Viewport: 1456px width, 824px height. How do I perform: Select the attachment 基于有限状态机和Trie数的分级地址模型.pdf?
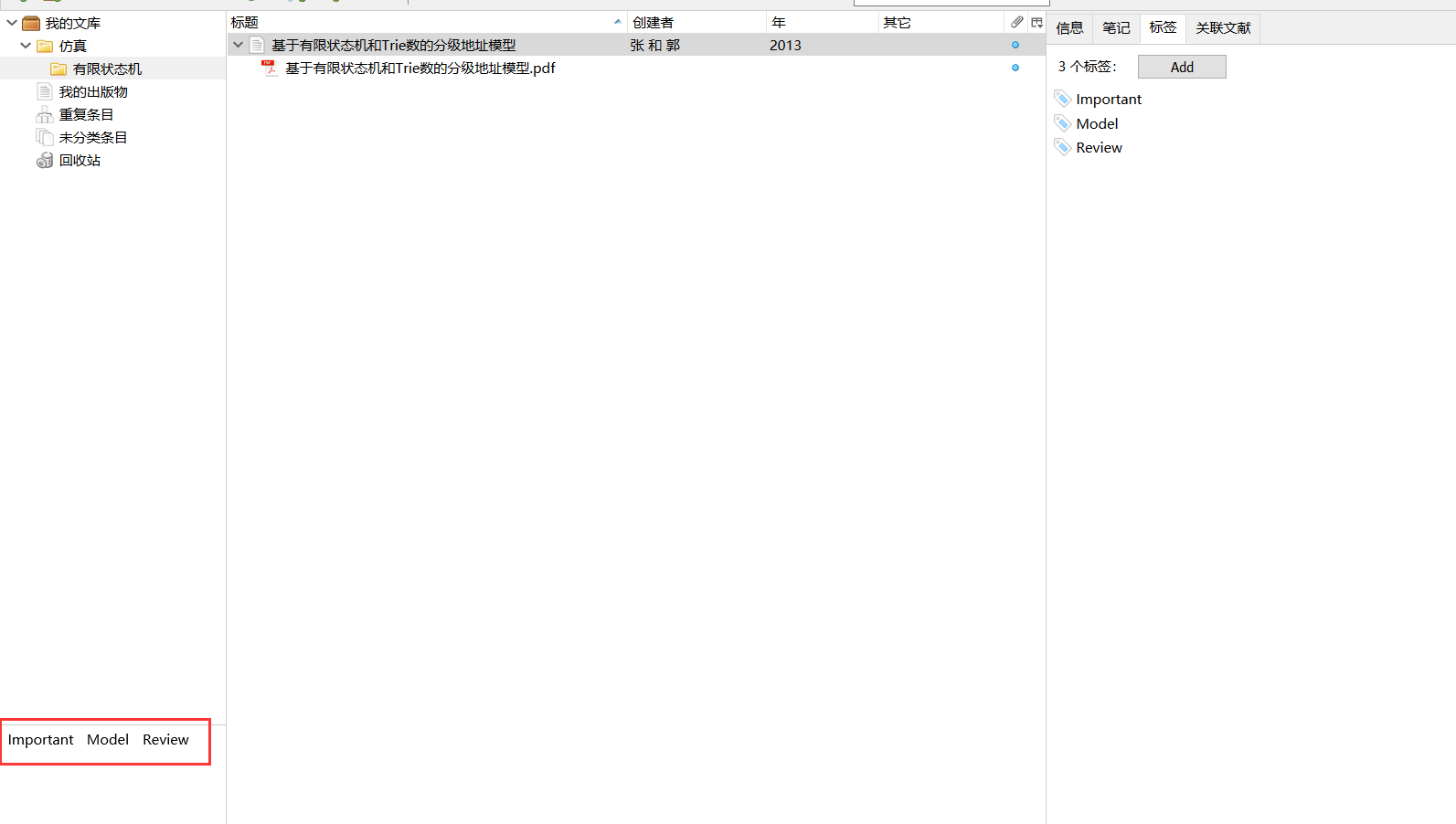pyautogui.click(x=420, y=68)
